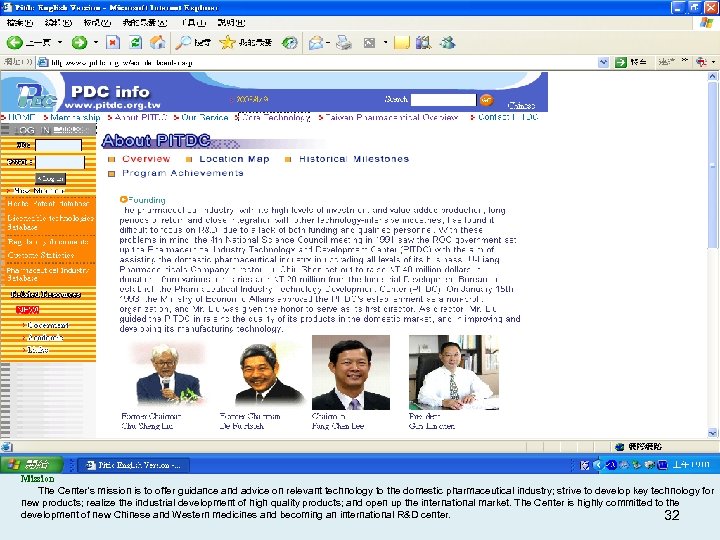This screenshot has height=540, width=720.
Task: Open the Historical Milestones sub-tab
Action: pos(354,159)
